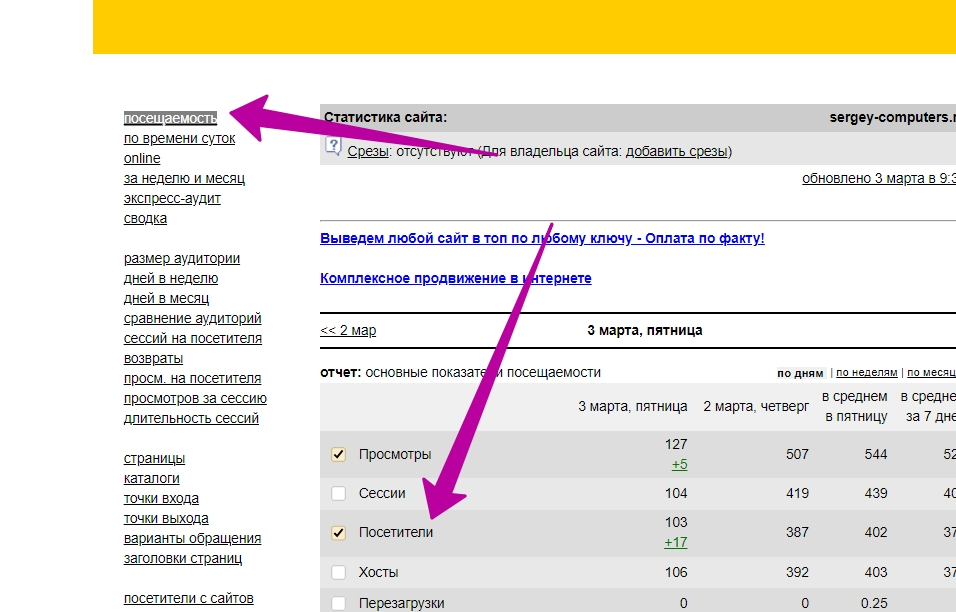956x612 pixels.
Task: Open сессий на посетителя report
Action: 193,338
